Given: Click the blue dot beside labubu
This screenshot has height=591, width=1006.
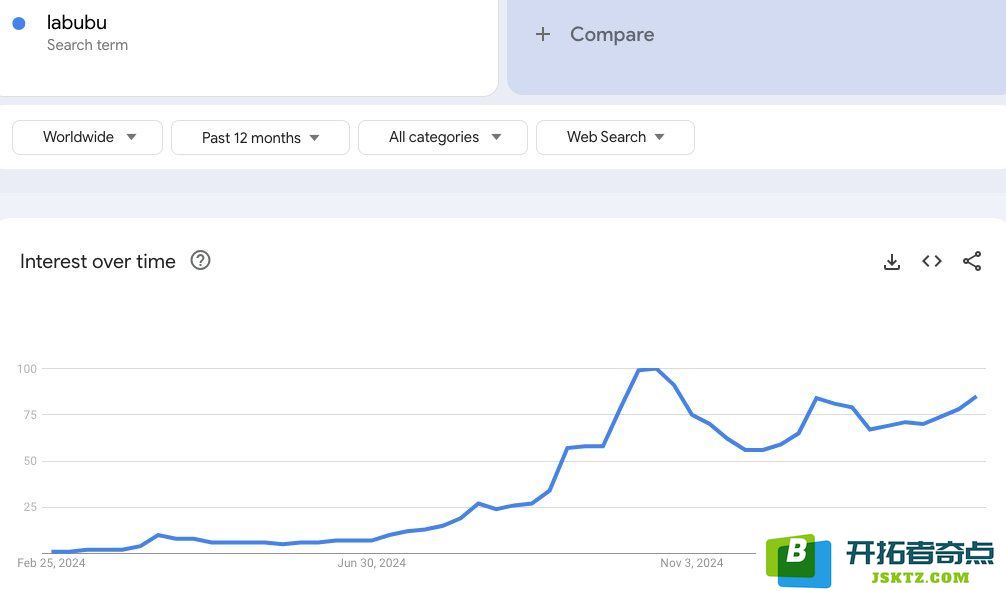Looking at the screenshot, I should [x=19, y=23].
